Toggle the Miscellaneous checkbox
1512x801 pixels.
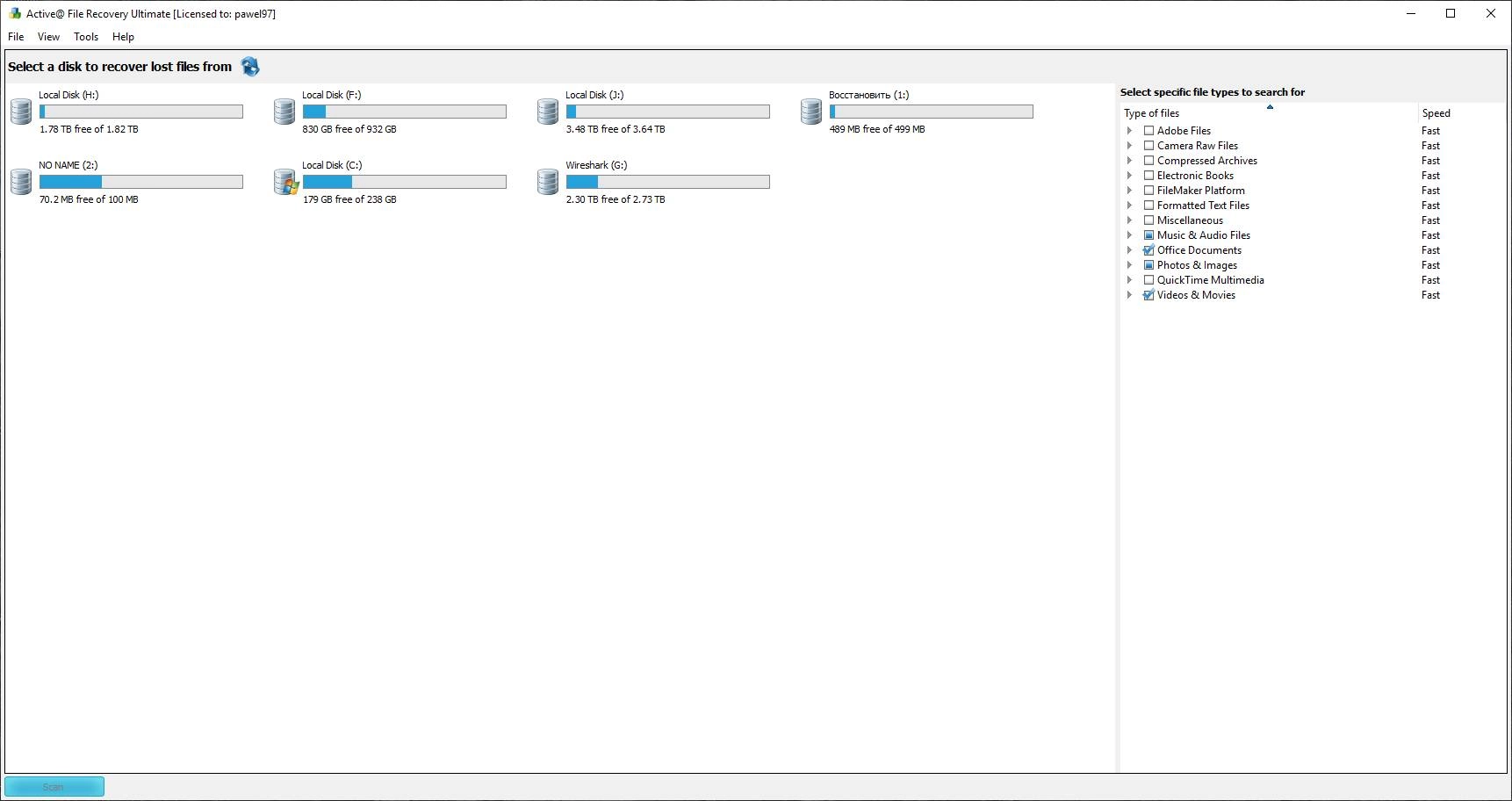pyautogui.click(x=1148, y=220)
